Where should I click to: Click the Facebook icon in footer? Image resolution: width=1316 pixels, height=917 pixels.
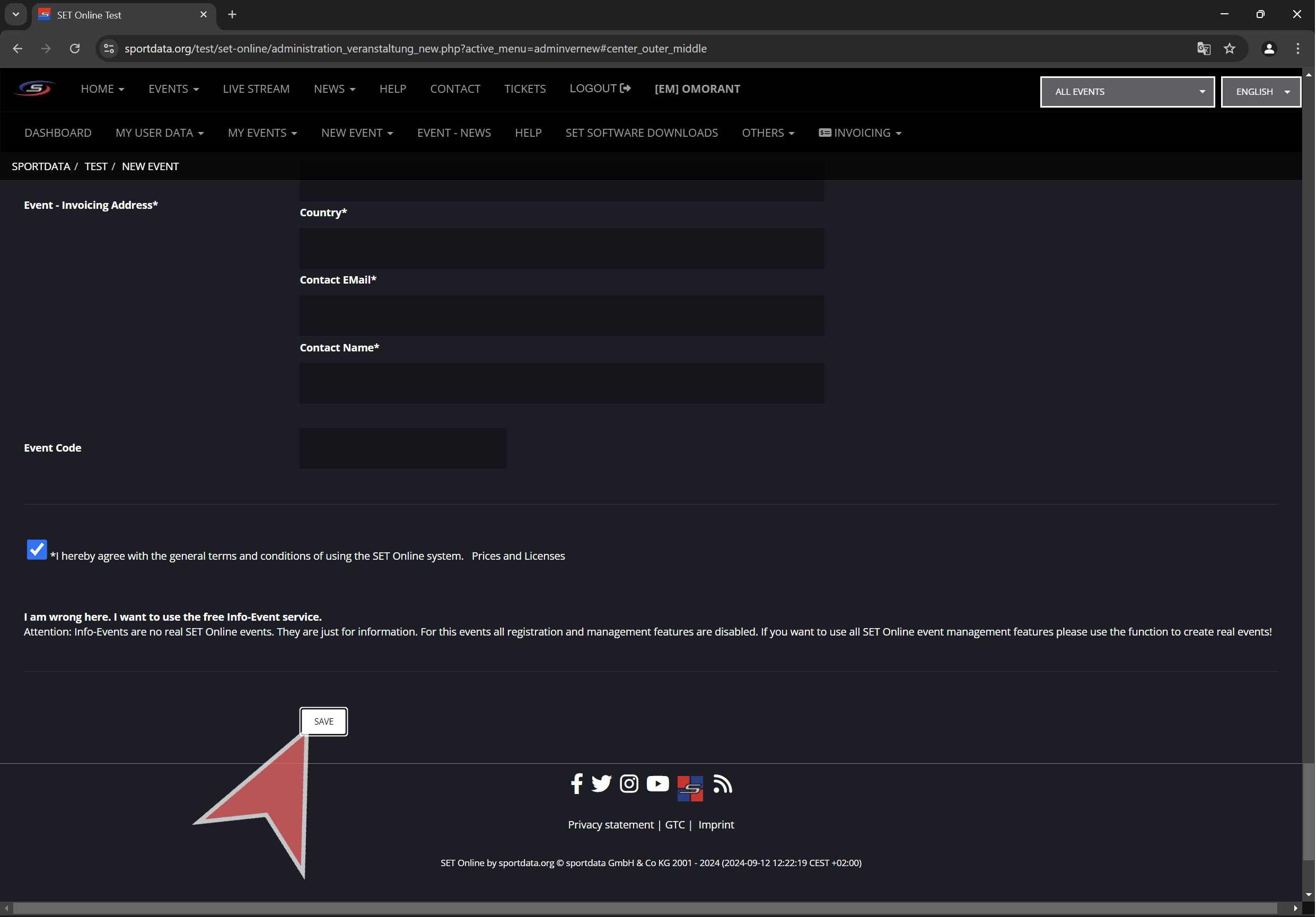pyautogui.click(x=576, y=783)
